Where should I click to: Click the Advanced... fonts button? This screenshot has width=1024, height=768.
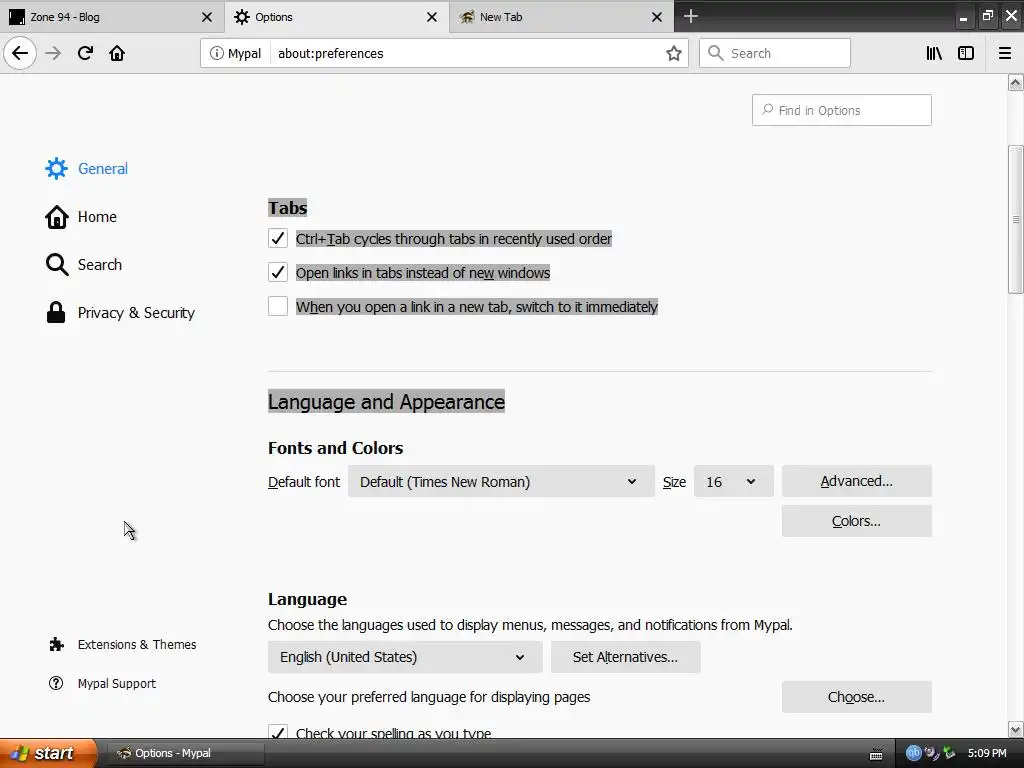[856, 481]
